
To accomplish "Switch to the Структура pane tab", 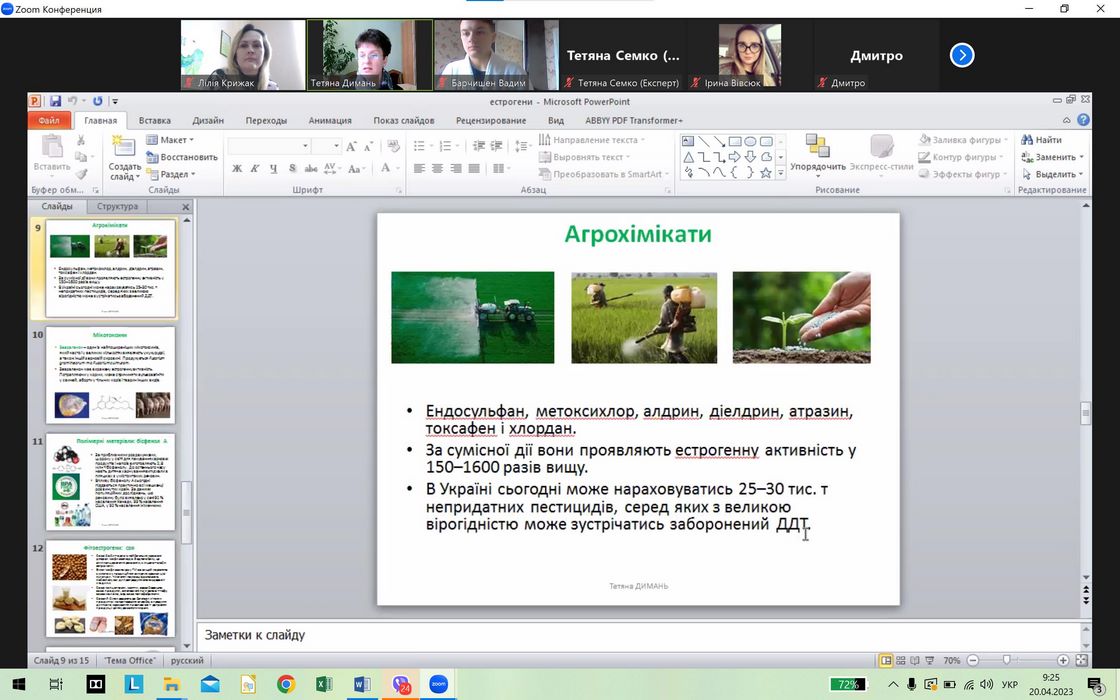I will 118,207.
